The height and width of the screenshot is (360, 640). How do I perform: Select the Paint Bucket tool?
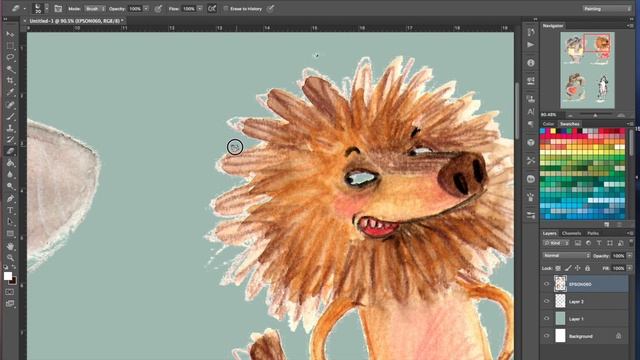coord(10,163)
